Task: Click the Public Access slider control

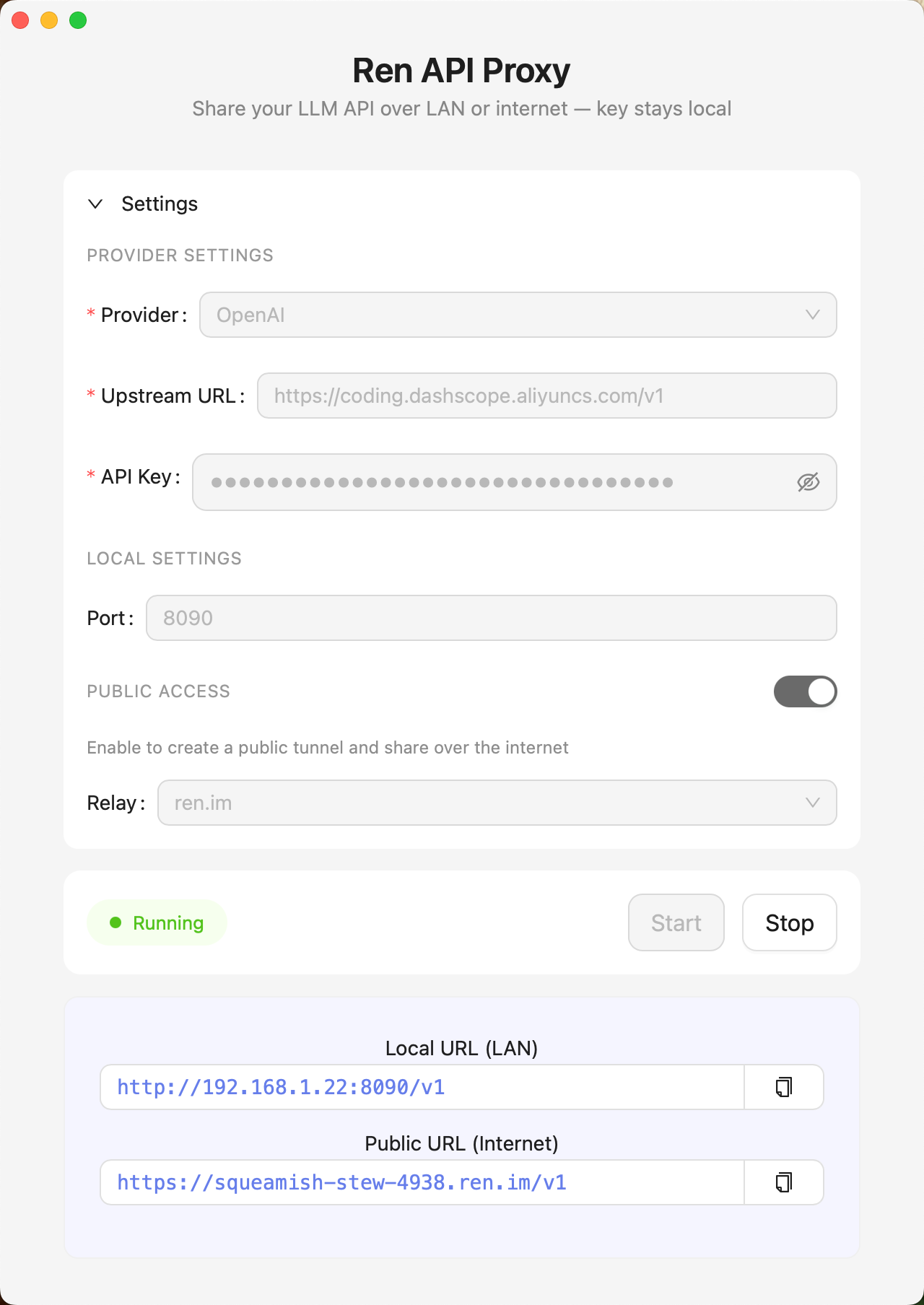Action: pos(805,691)
